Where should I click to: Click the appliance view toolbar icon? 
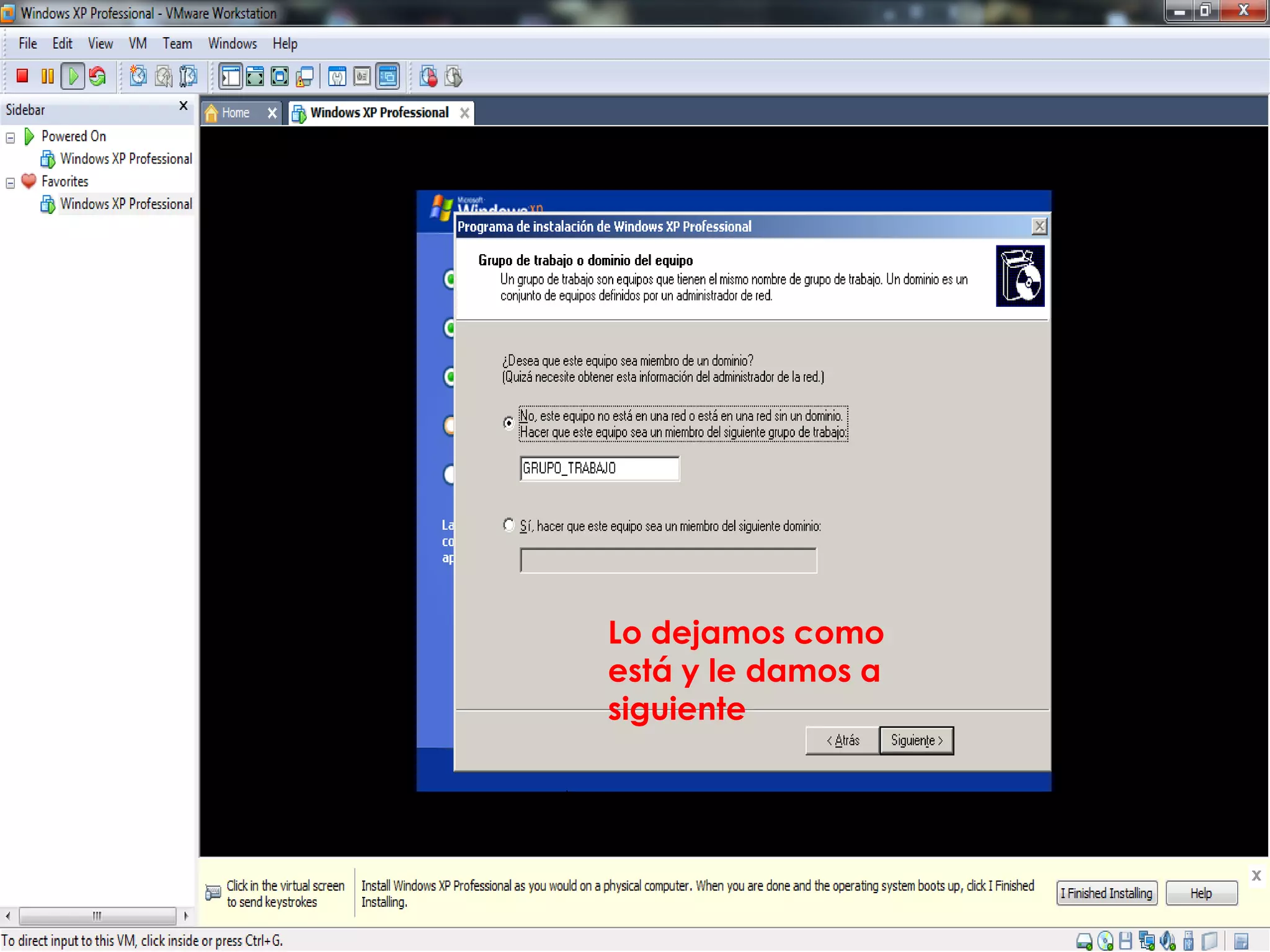pos(362,76)
